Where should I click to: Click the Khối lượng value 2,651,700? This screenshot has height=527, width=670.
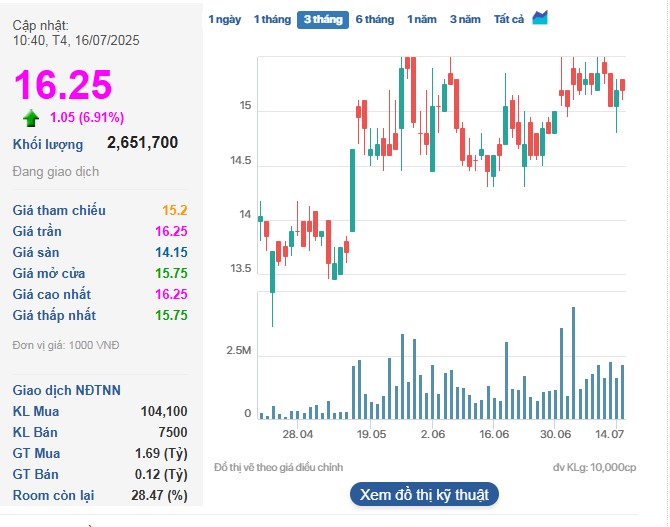pyautogui.click(x=142, y=143)
